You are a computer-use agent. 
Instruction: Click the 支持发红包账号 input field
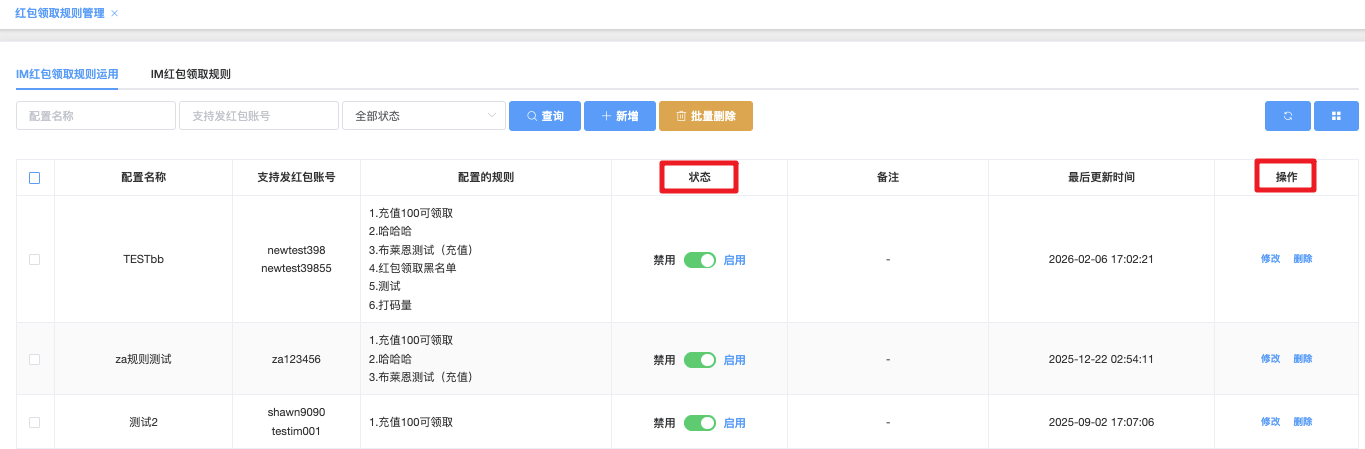point(258,116)
